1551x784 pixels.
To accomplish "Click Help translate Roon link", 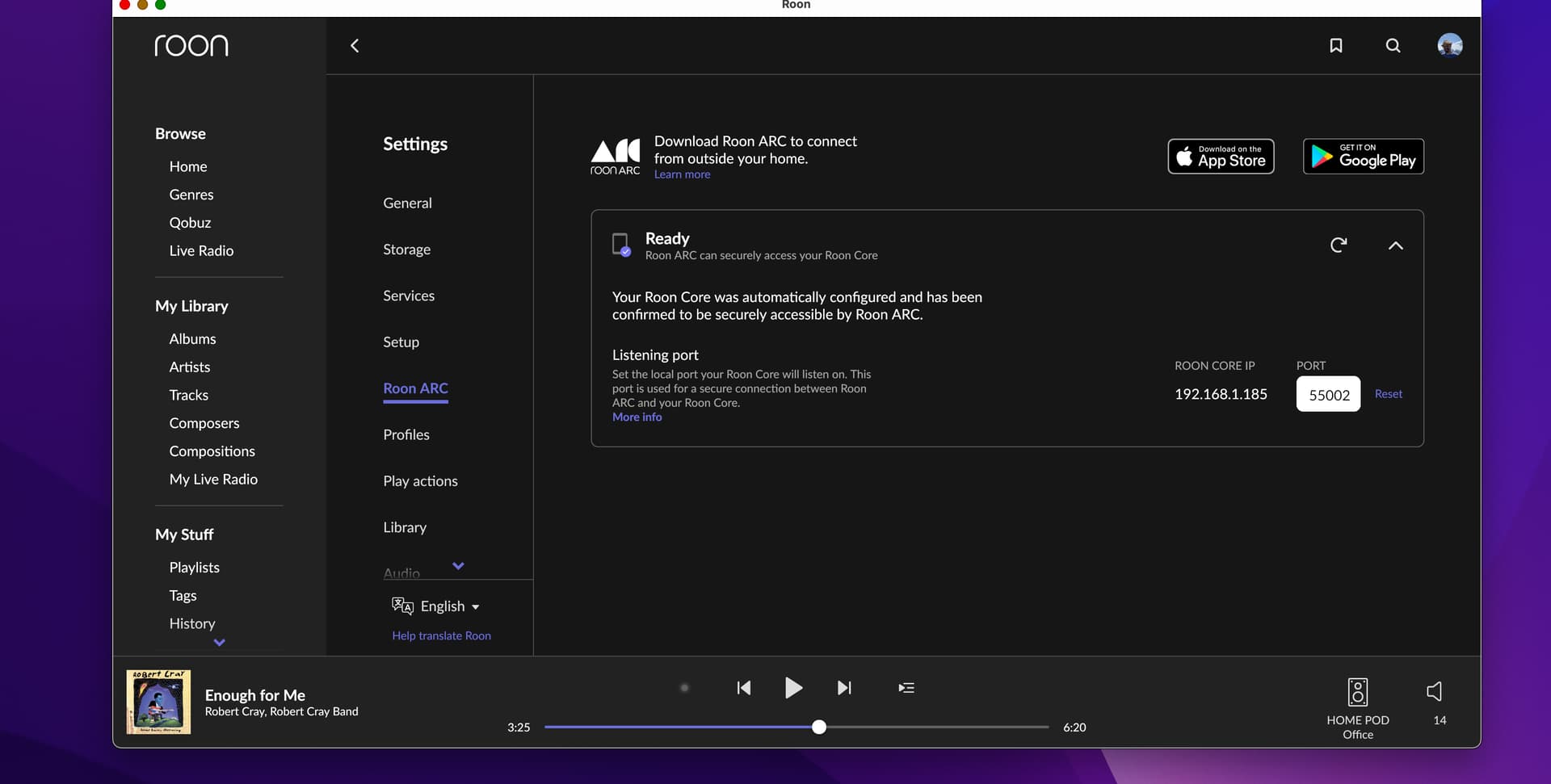I will (x=441, y=635).
